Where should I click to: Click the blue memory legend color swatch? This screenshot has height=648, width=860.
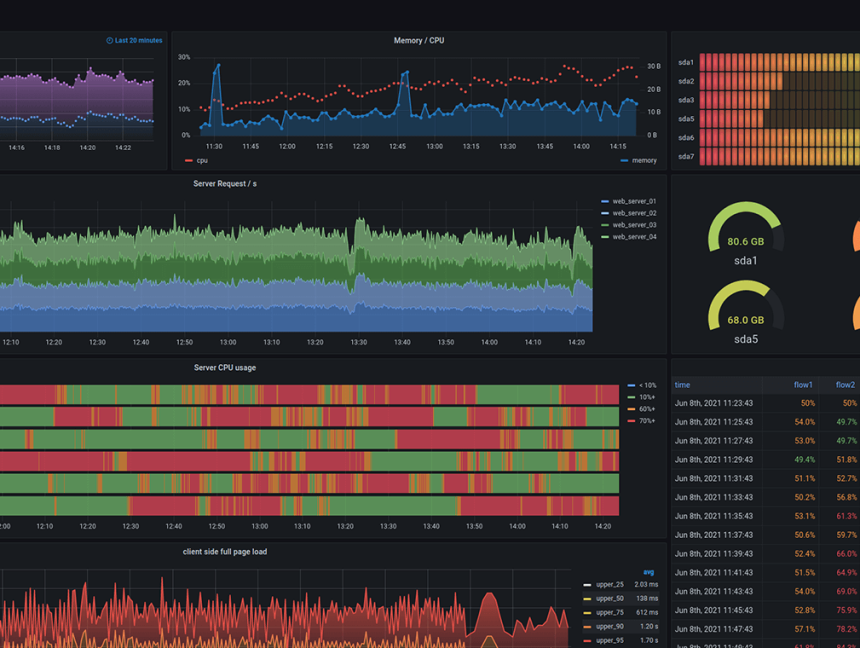pos(624,161)
